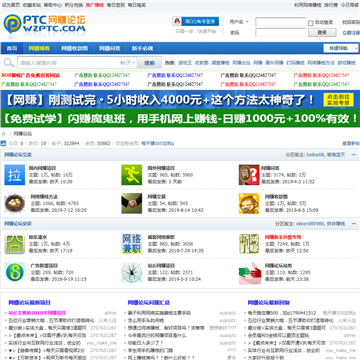Open the red and green hands forum icon
360x360 pixels.
coord(250,273)
